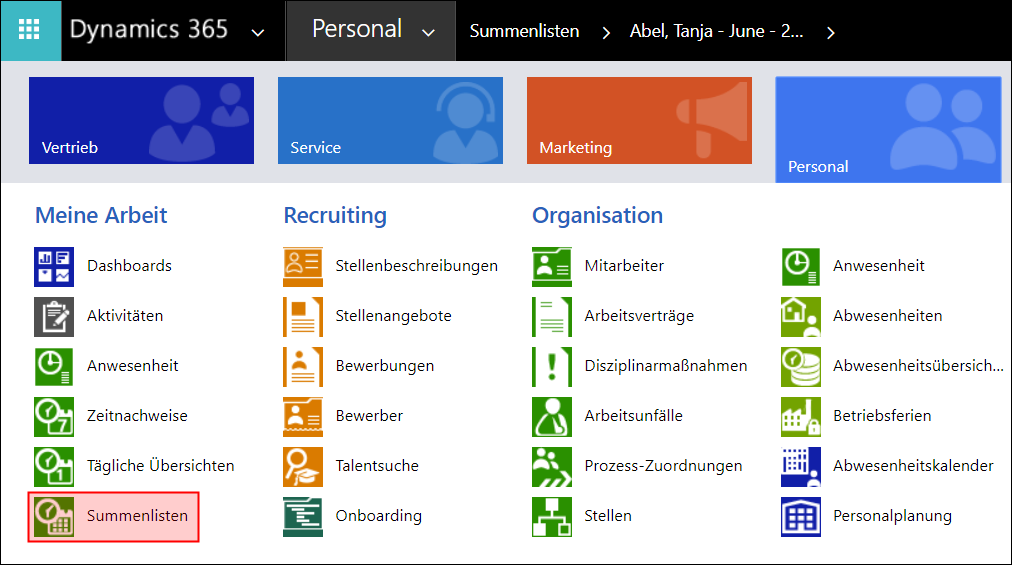
Task: Open the Abwesenheitskalender link text
Action: [x=913, y=466]
